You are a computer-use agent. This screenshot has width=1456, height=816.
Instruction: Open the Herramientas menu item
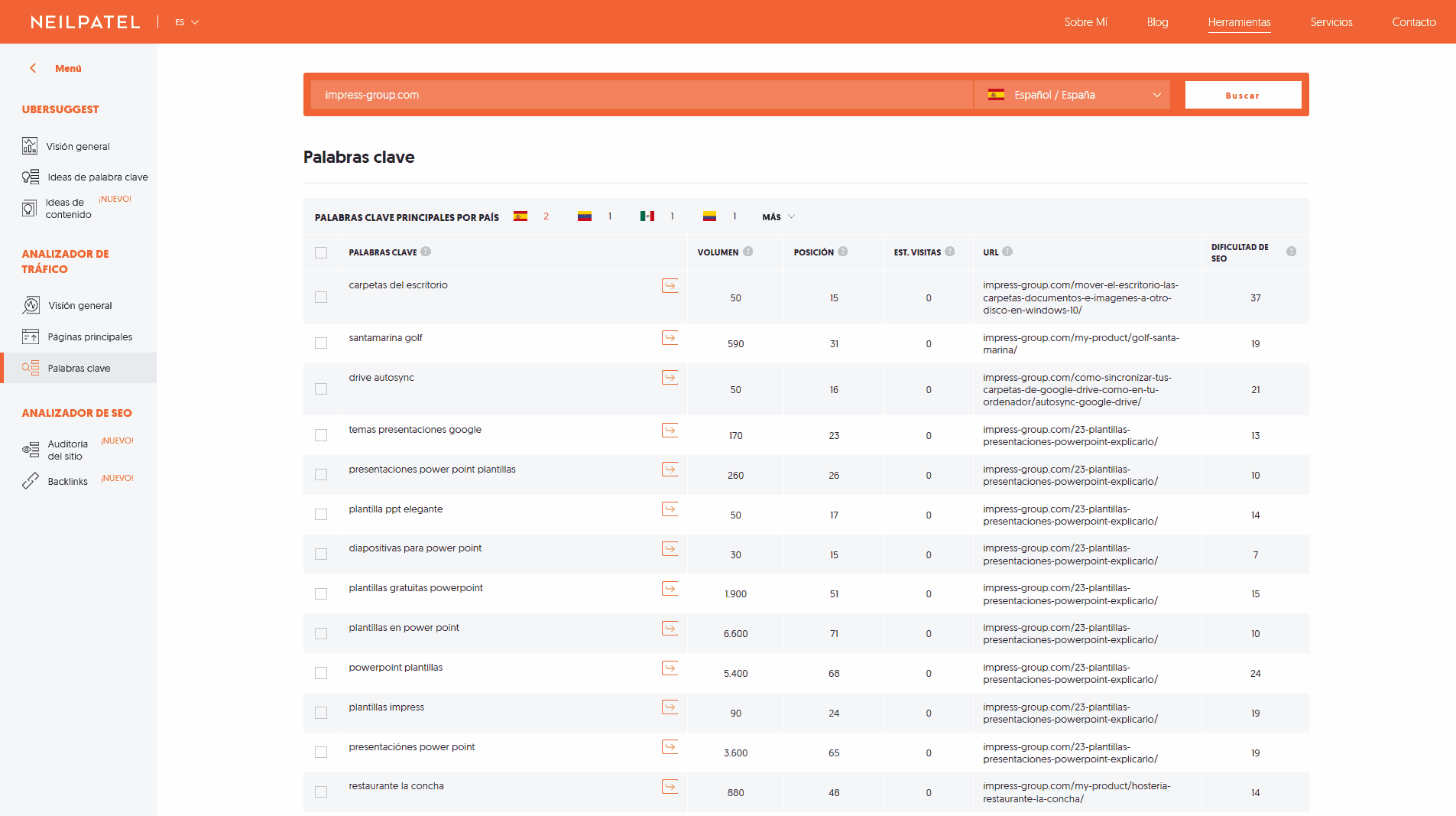(1239, 22)
